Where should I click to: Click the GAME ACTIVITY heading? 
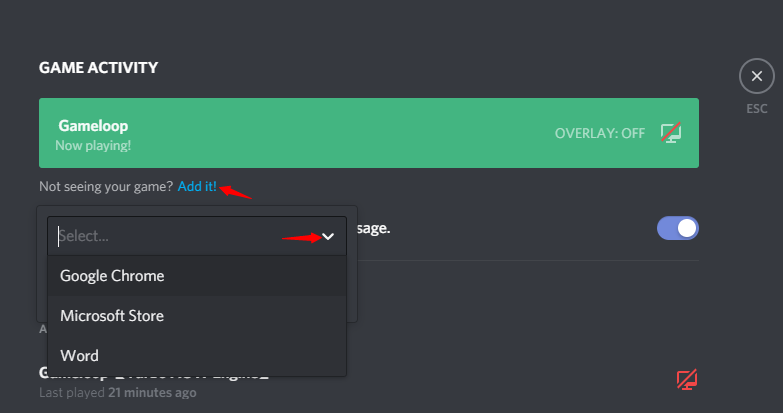[98, 67]
